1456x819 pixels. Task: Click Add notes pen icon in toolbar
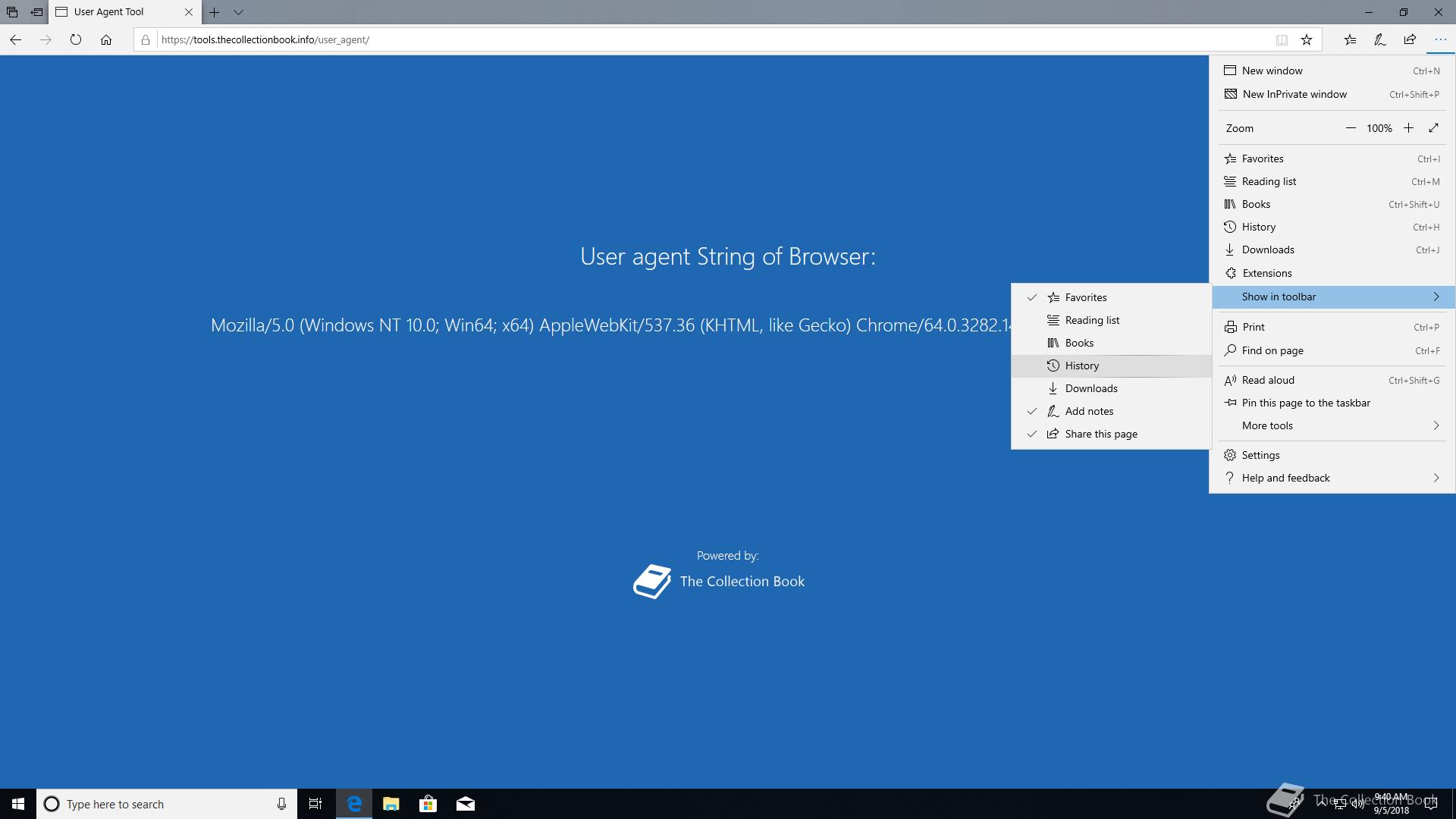point(1380,39)
